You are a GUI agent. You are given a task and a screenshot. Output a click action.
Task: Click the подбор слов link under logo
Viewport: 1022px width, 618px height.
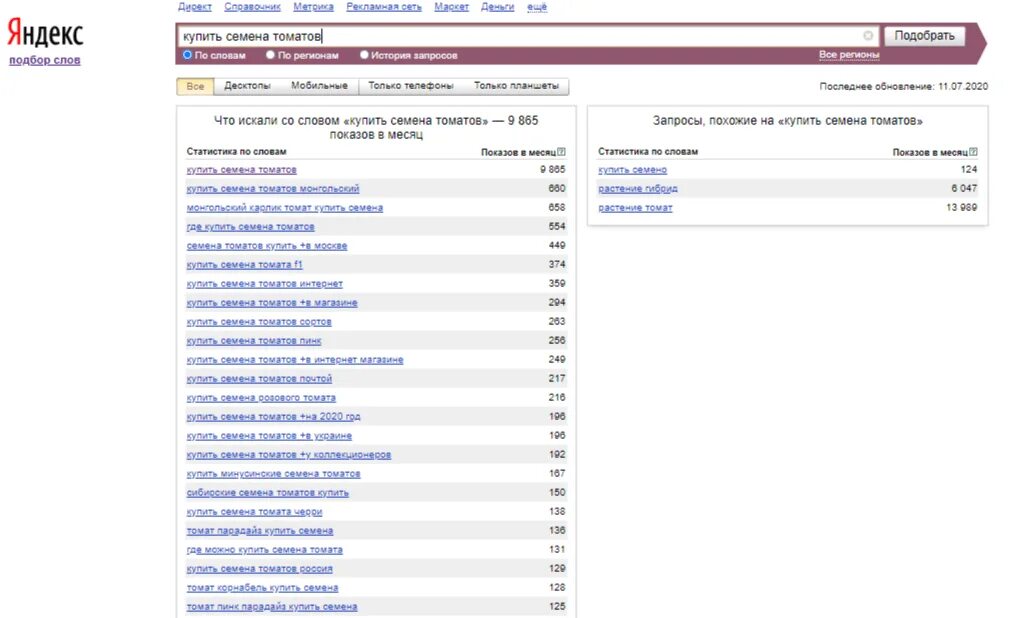pos(44,60)
